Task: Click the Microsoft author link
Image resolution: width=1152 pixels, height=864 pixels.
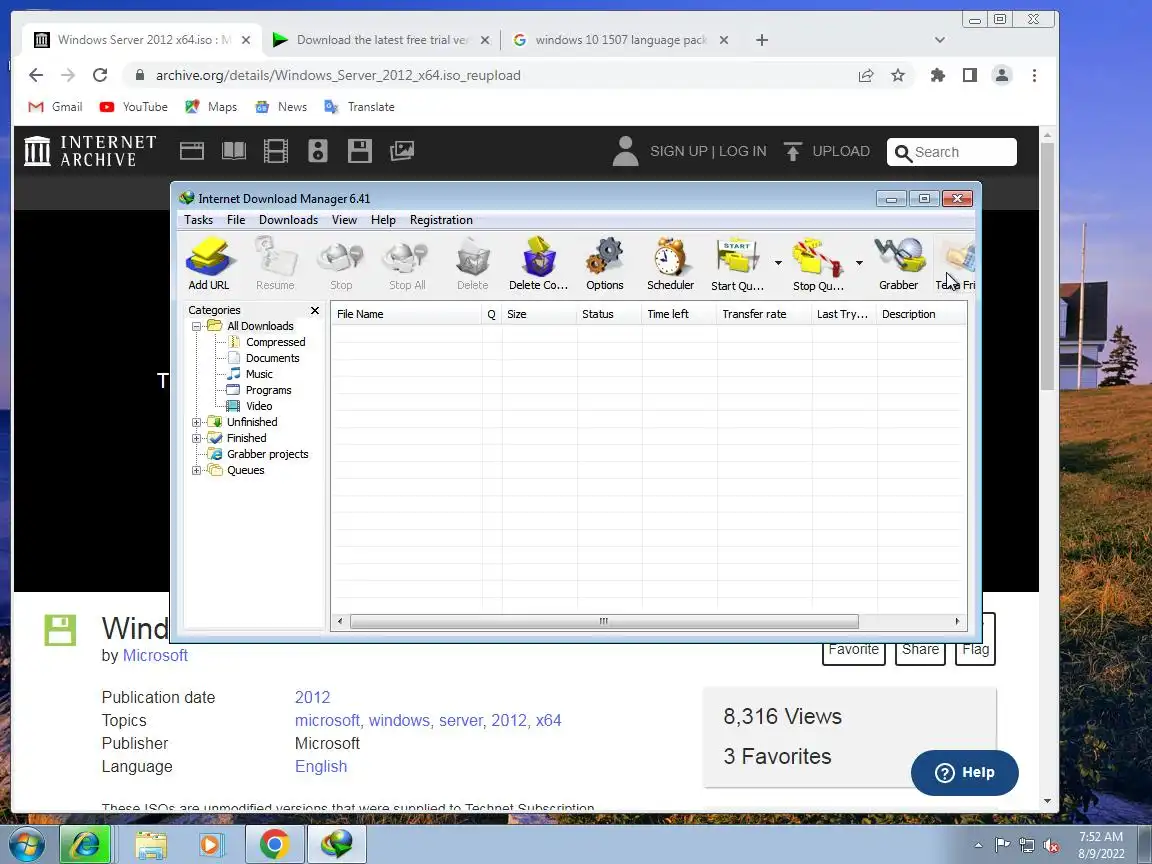Action: 155,655
